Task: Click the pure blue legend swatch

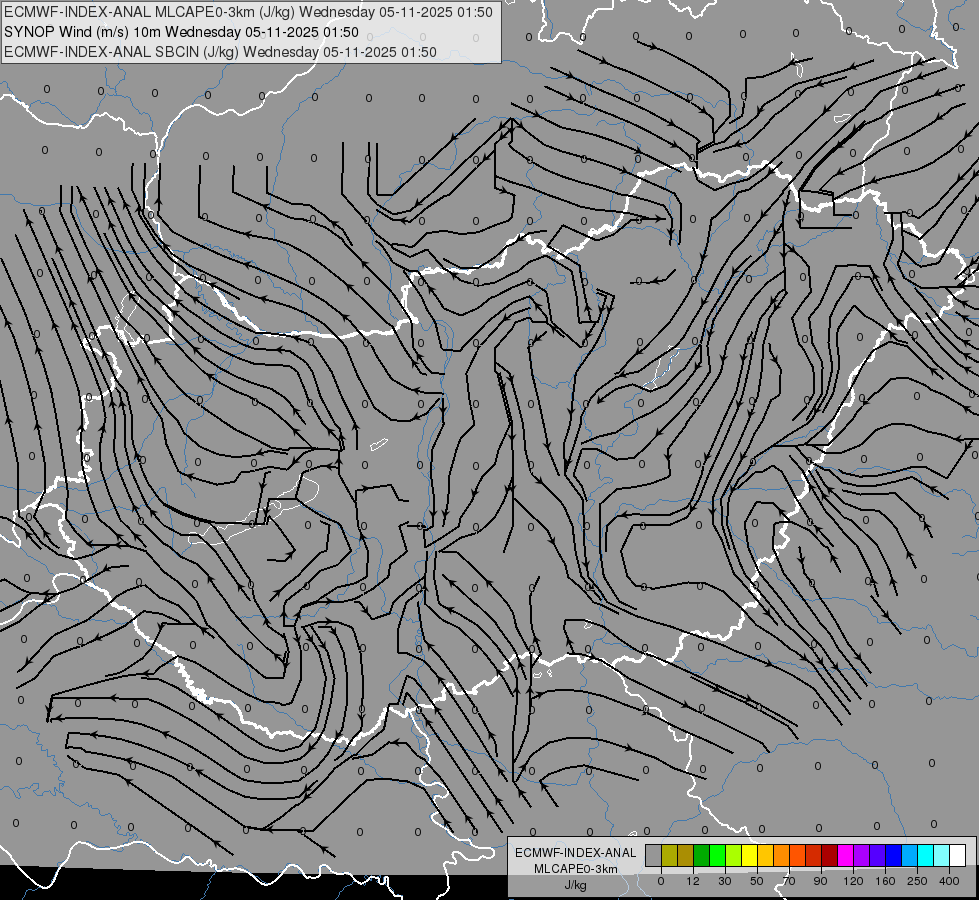Action: pos(893,856)
